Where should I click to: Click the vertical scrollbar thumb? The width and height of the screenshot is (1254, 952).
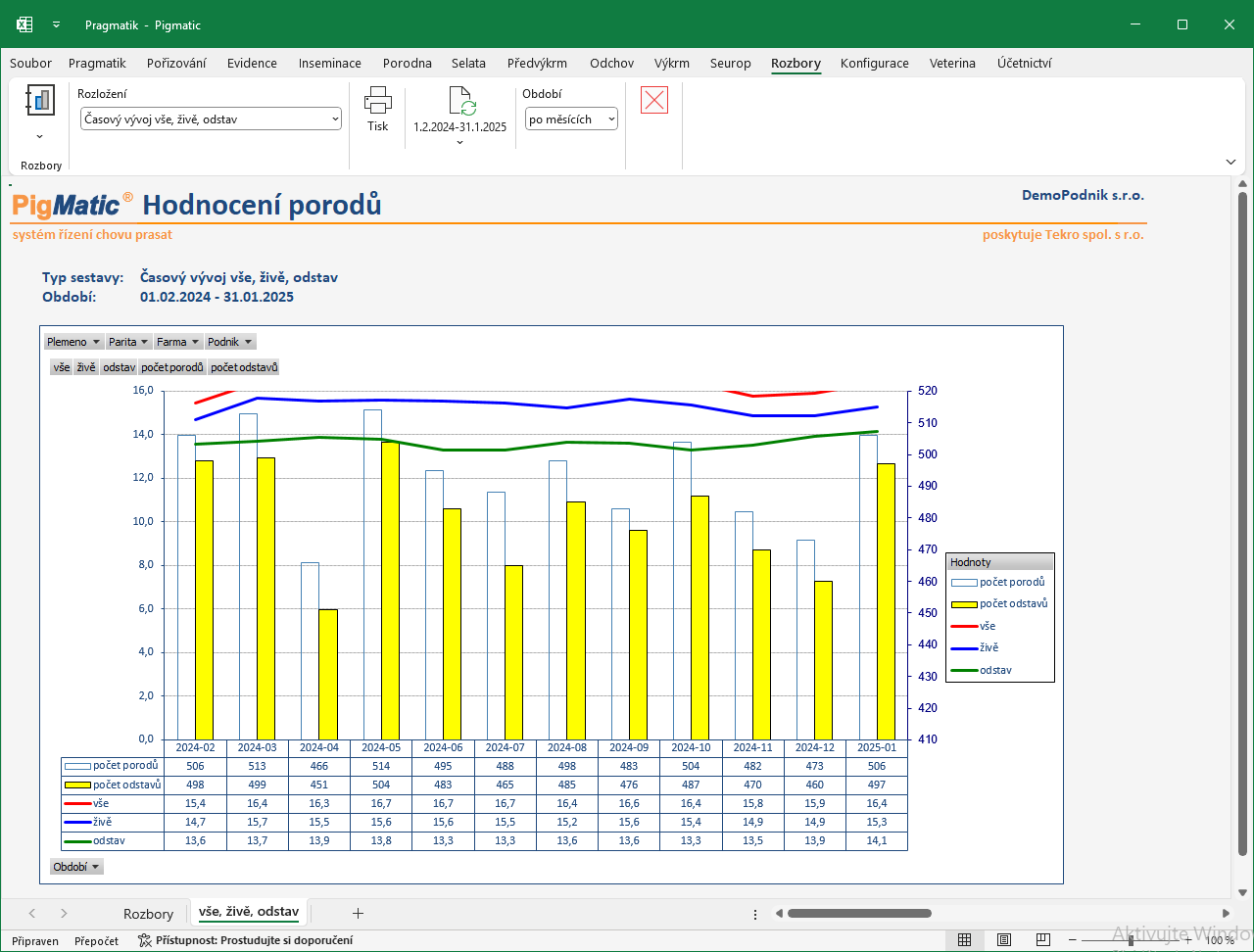1242,524
